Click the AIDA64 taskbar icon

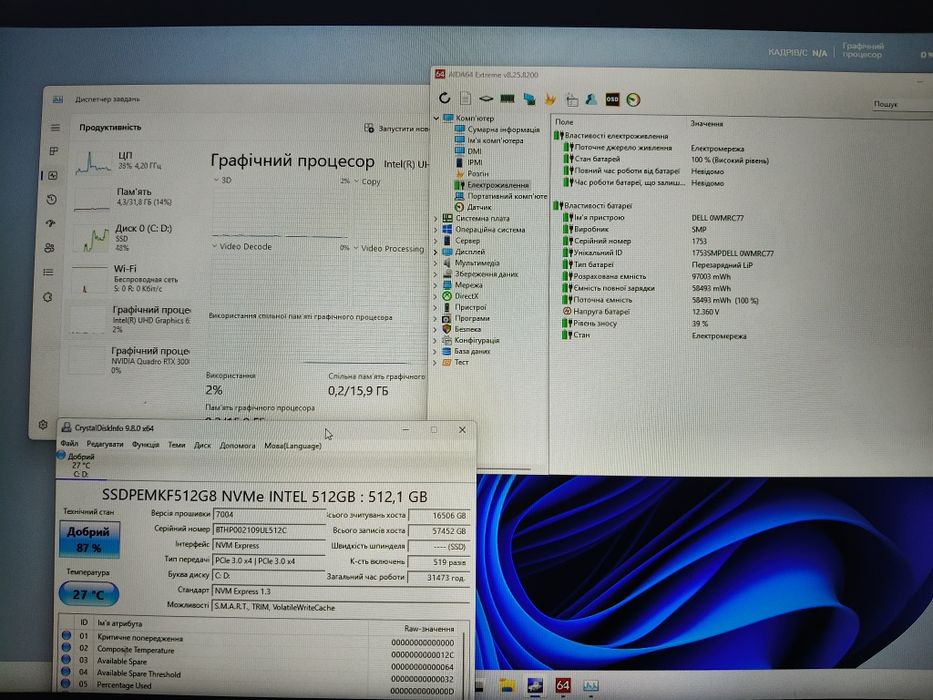(562, 686)
